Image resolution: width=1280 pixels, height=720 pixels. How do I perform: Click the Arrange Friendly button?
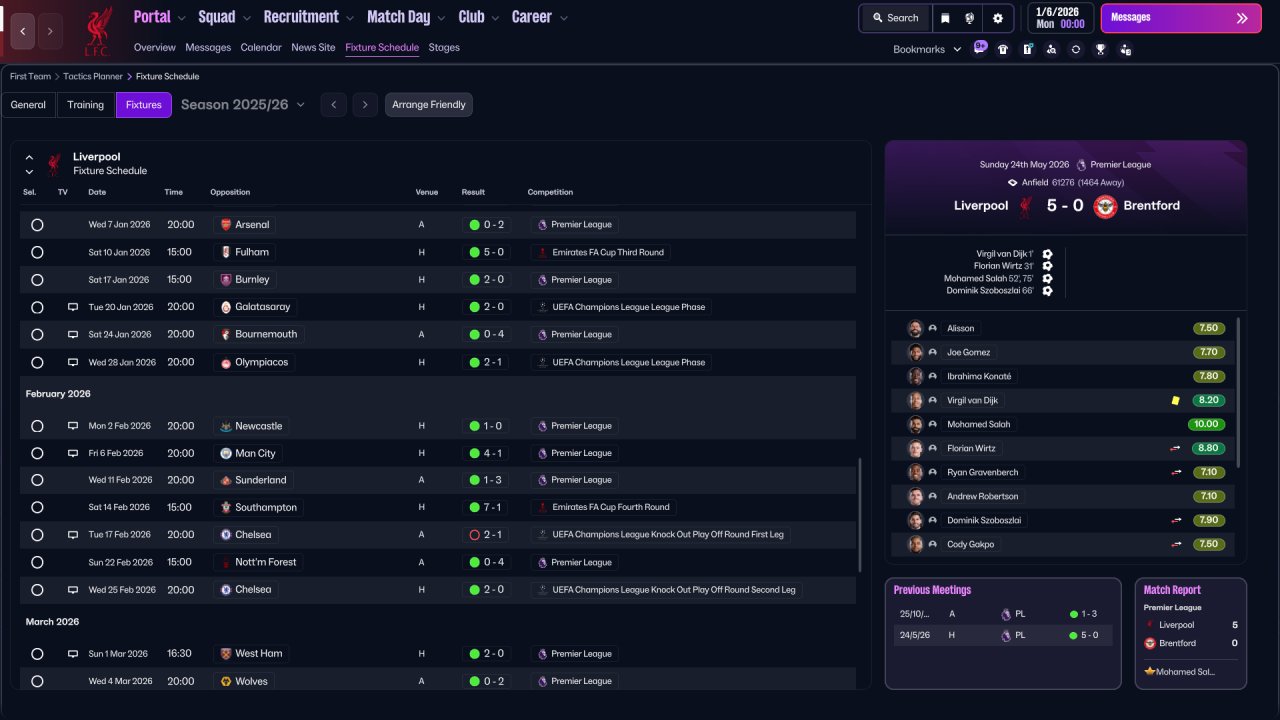coord(429,105)
